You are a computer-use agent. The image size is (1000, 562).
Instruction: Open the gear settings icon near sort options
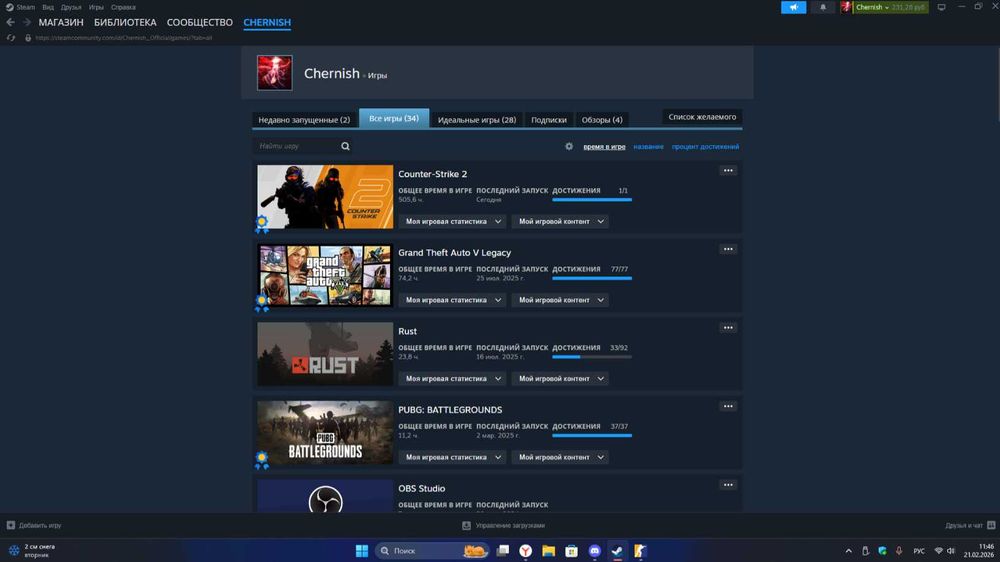569,146
